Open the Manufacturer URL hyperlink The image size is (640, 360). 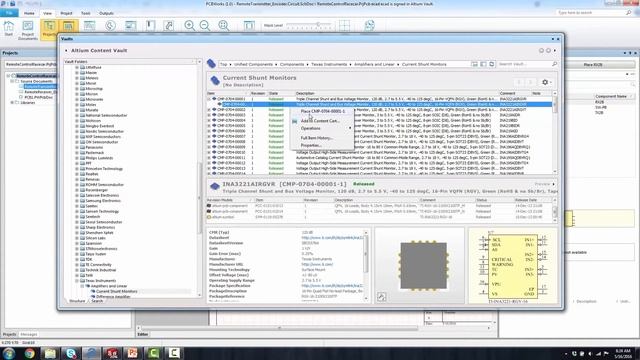(317, 264)
